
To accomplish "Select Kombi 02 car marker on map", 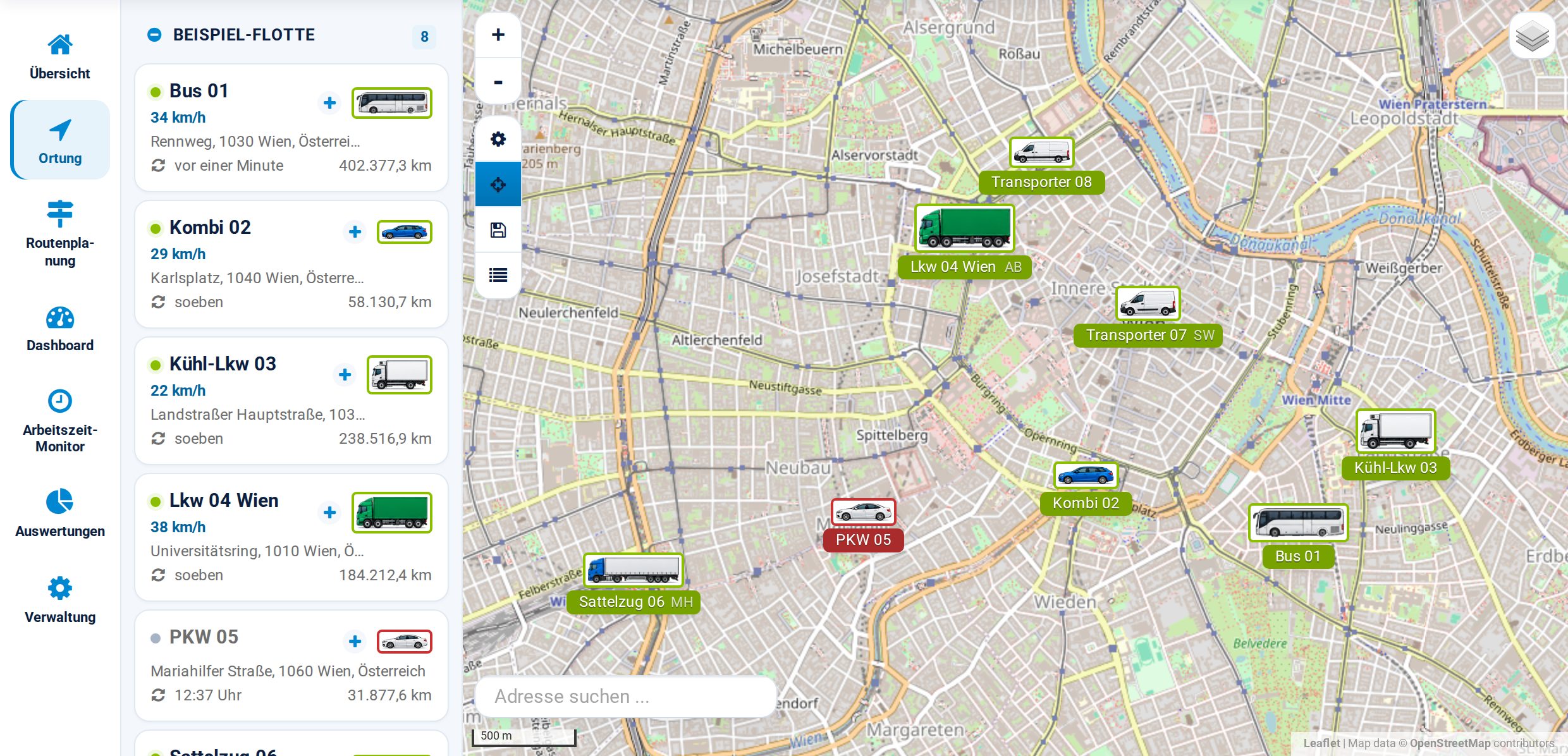I will [1086, 475].
